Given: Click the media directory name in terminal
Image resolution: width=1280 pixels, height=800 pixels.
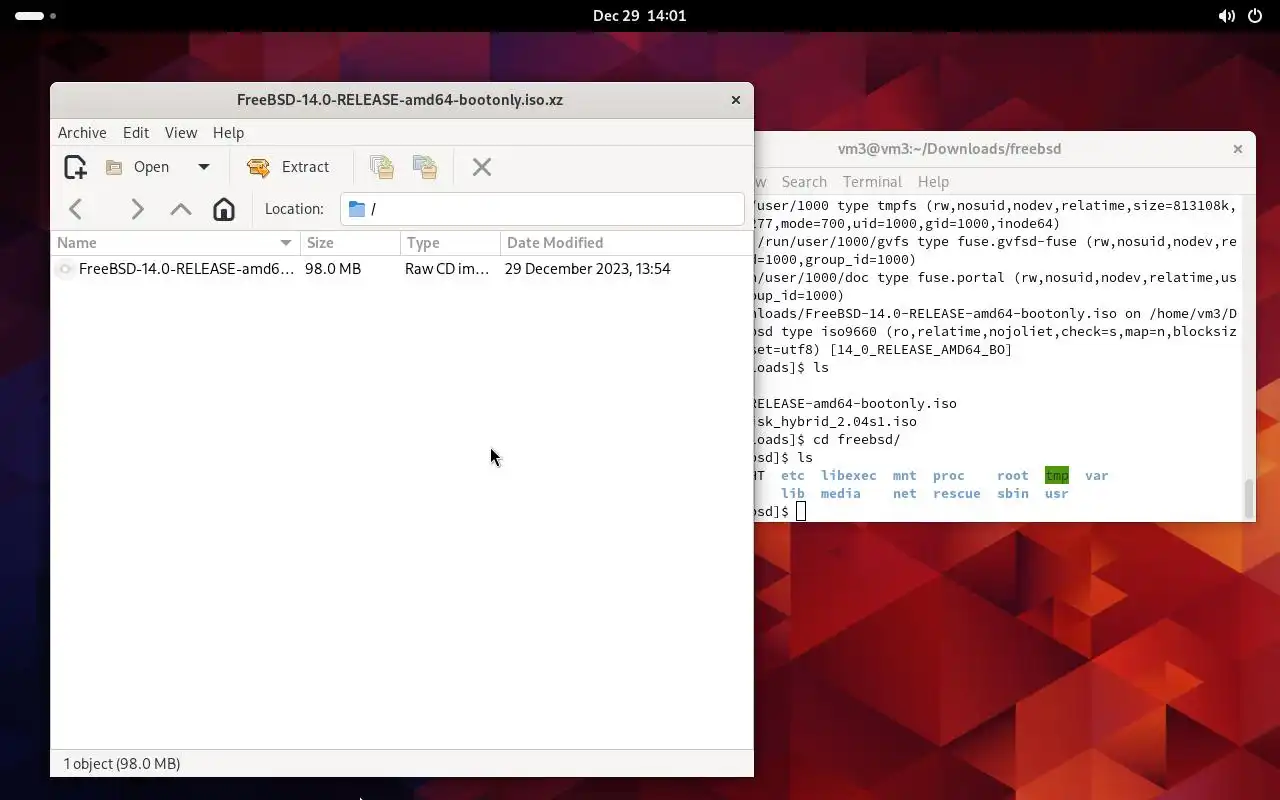Looking at the screenshot, I should click(x=841, y=494).
